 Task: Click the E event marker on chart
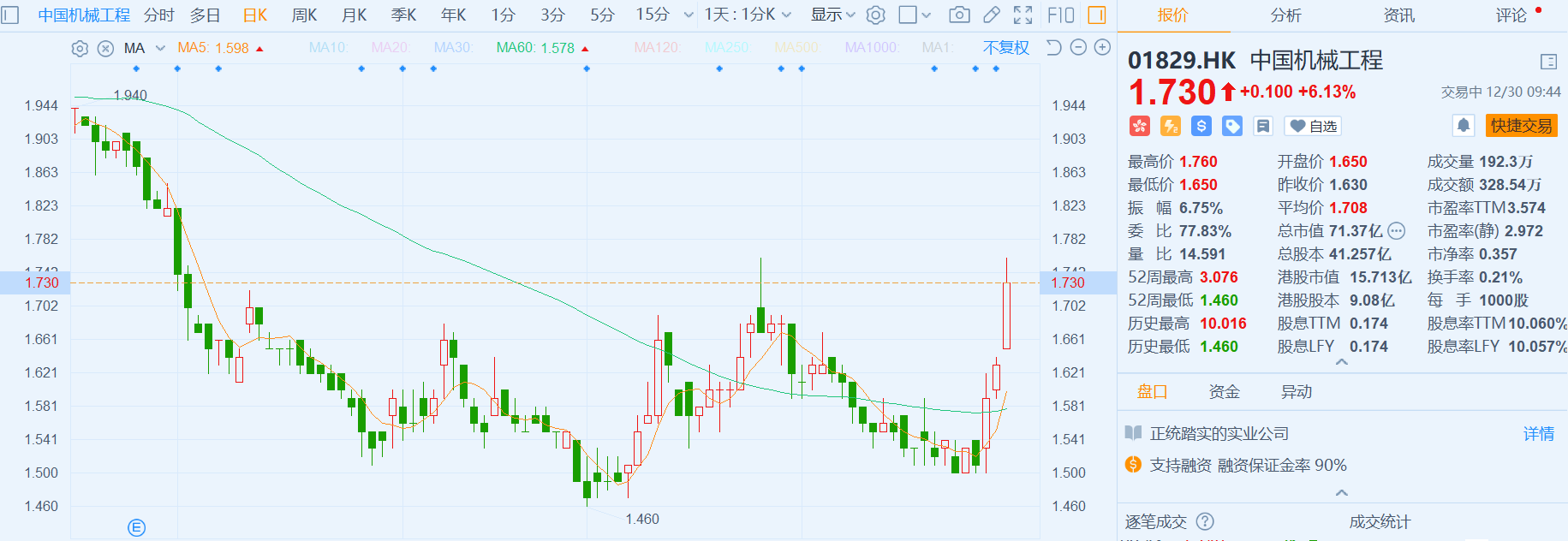[137, 527]
